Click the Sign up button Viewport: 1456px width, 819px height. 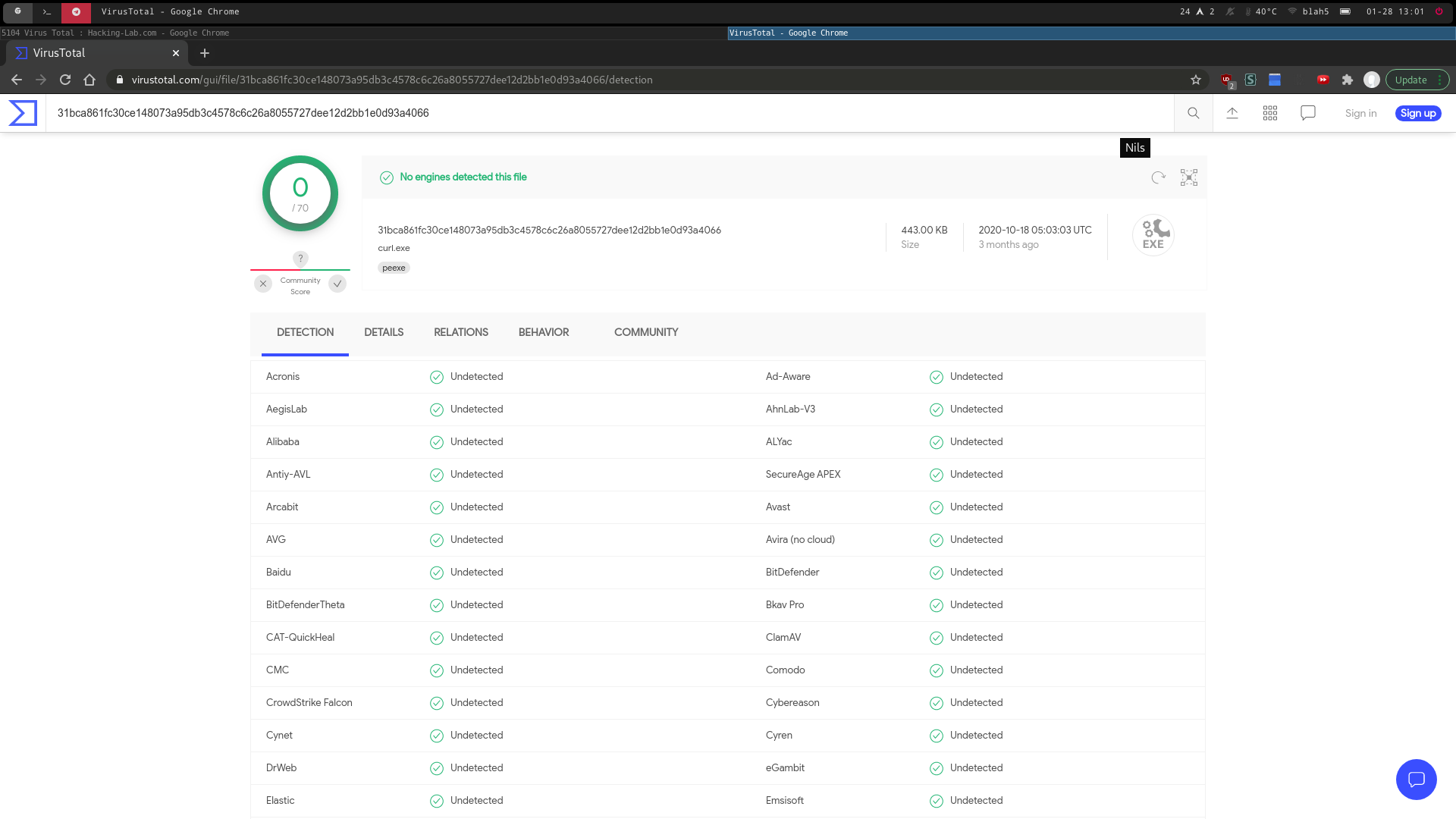click(x=1418, y=113)
